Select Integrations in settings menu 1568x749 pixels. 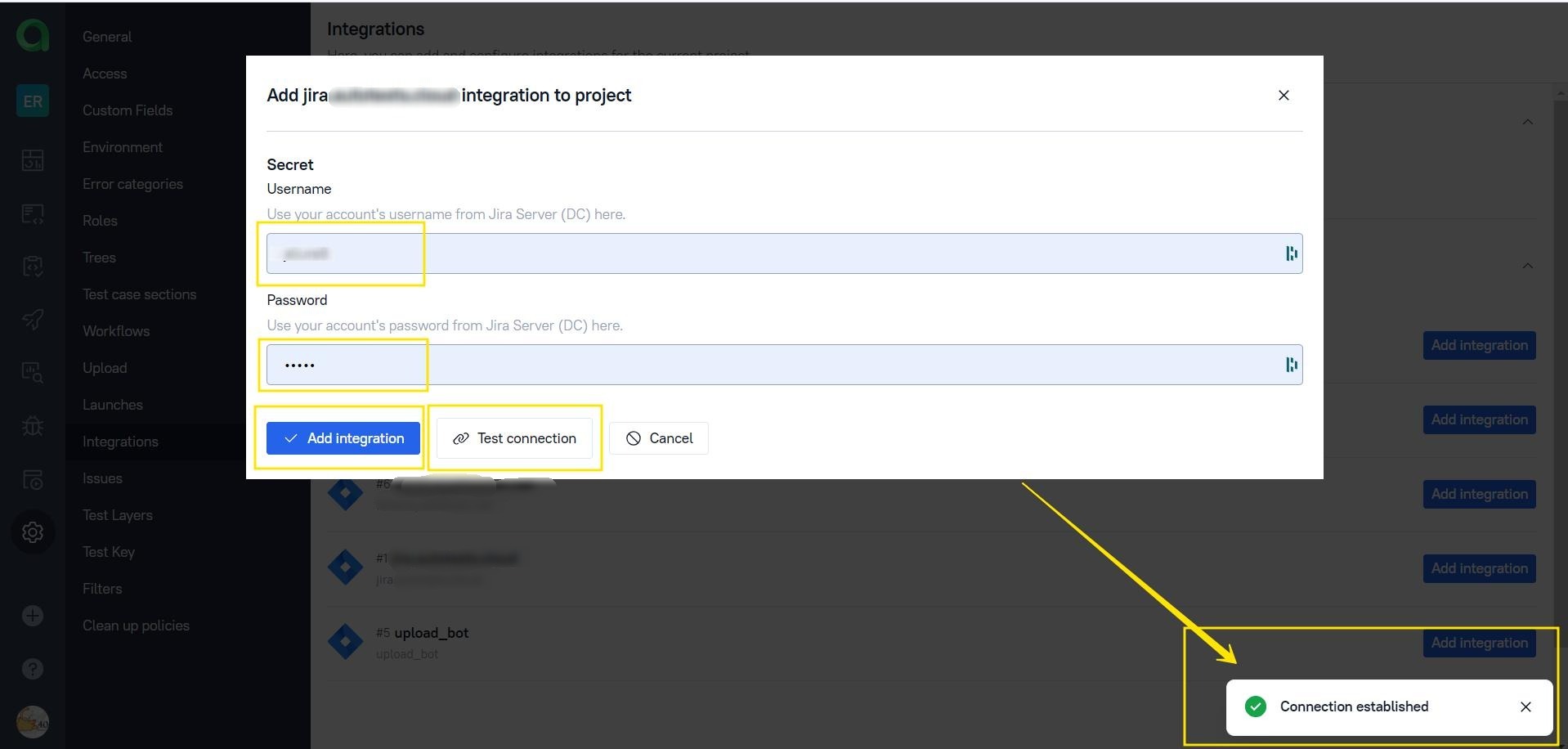tap(120, 442)
